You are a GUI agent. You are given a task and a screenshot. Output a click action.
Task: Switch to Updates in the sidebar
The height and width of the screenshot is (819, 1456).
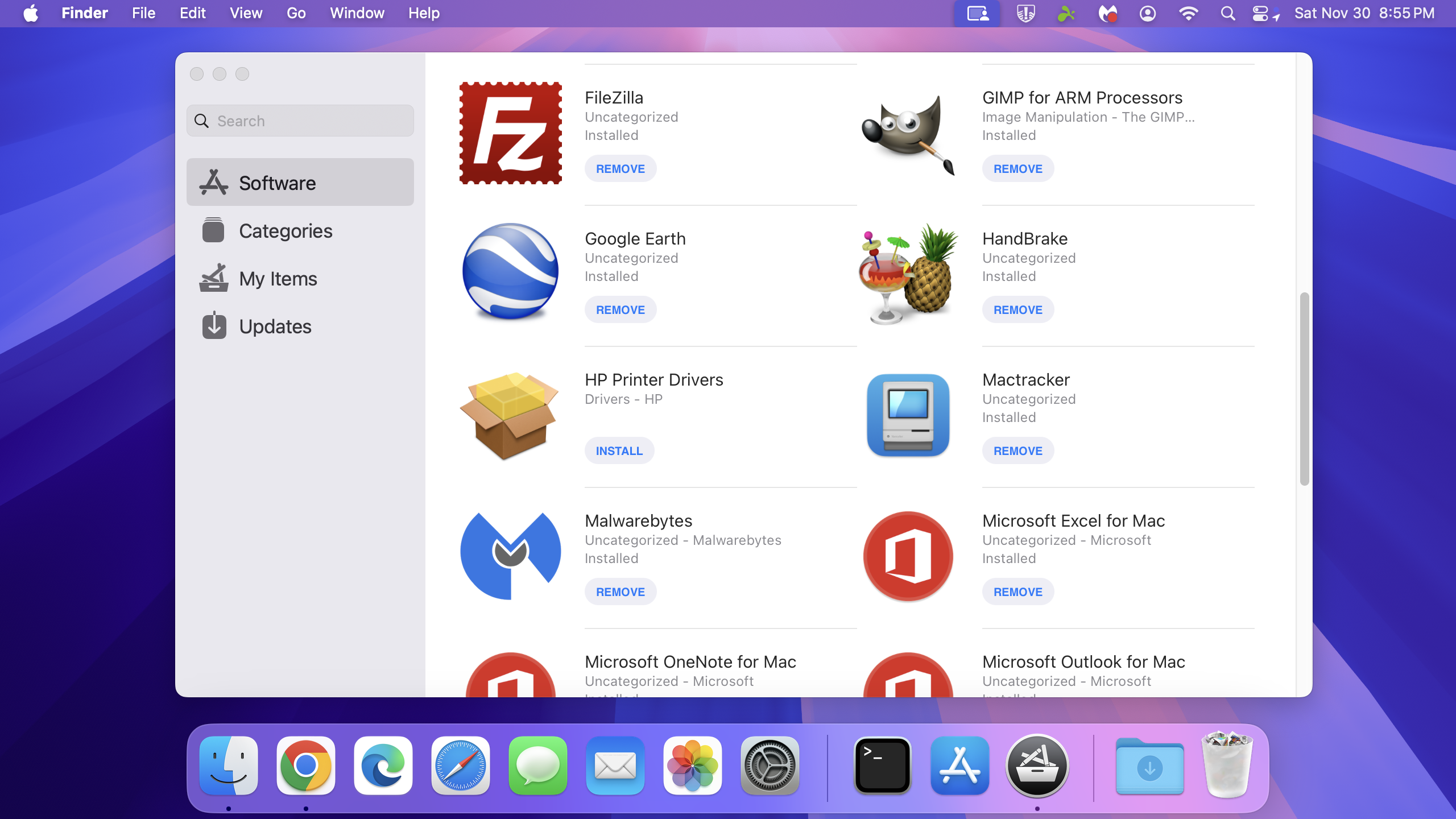point(300,326)
